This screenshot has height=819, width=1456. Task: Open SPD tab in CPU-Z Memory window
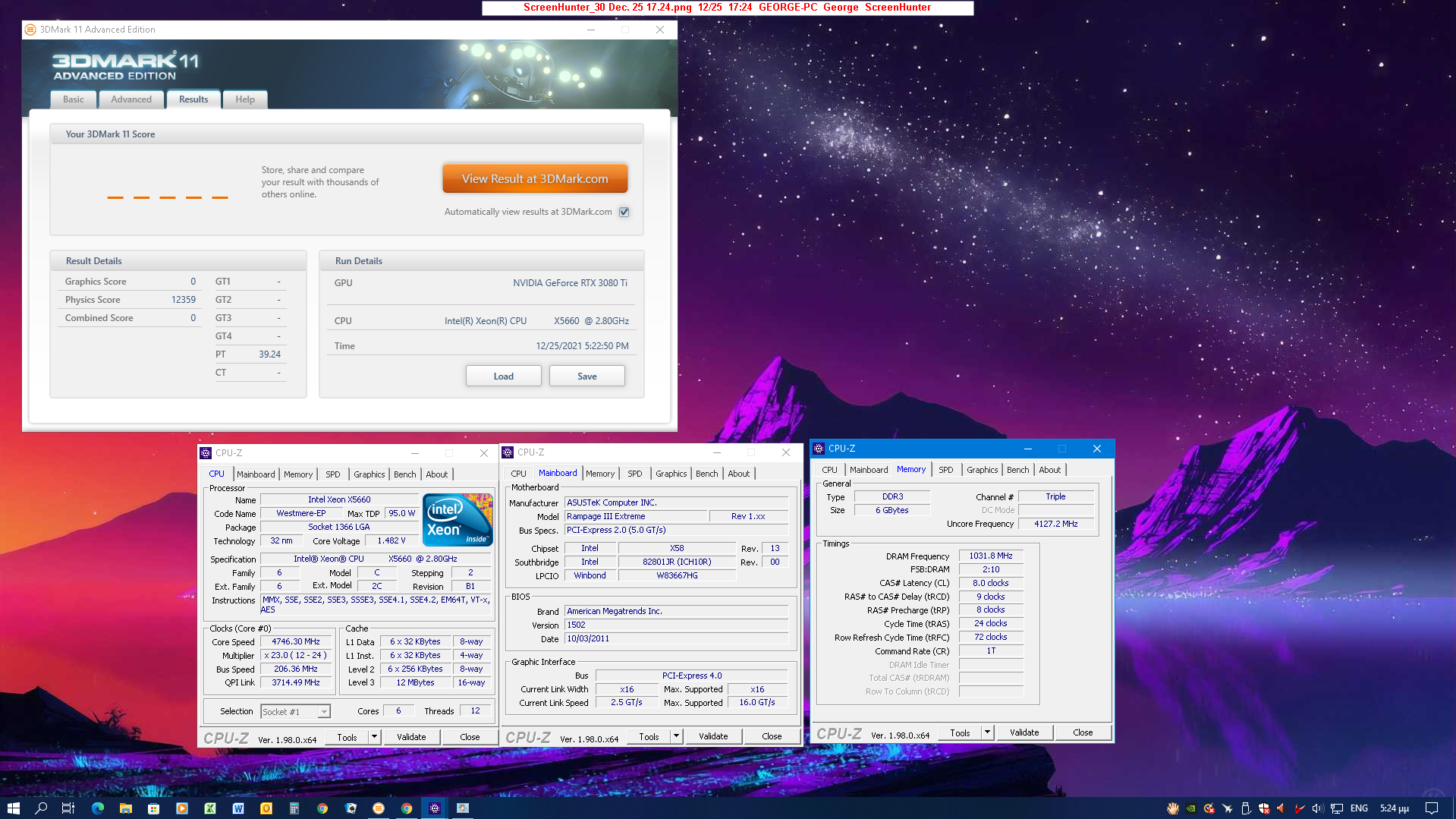pyautogui.click(x=945, y=470)
